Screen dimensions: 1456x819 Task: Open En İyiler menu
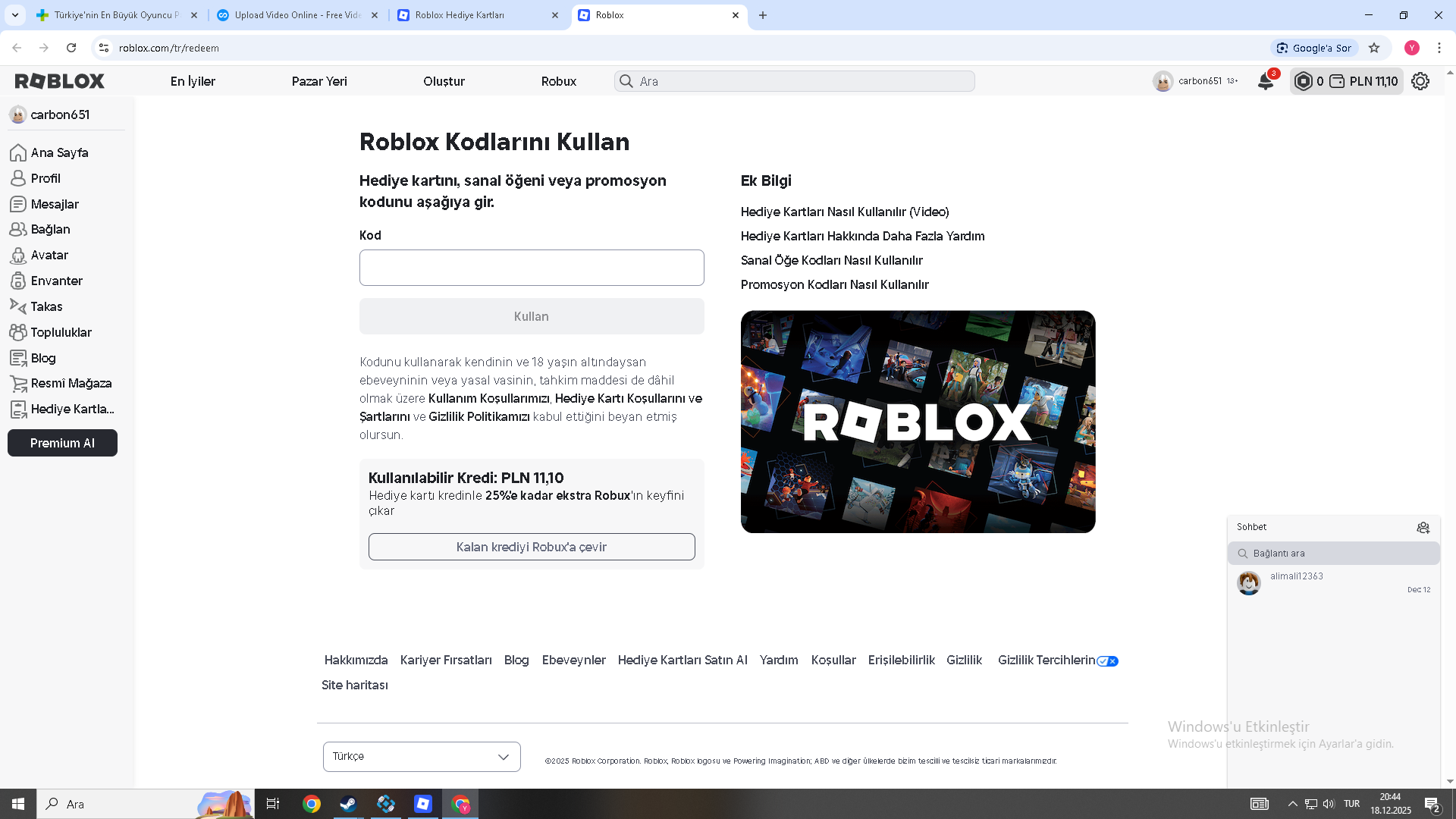[x=193, y=81]
